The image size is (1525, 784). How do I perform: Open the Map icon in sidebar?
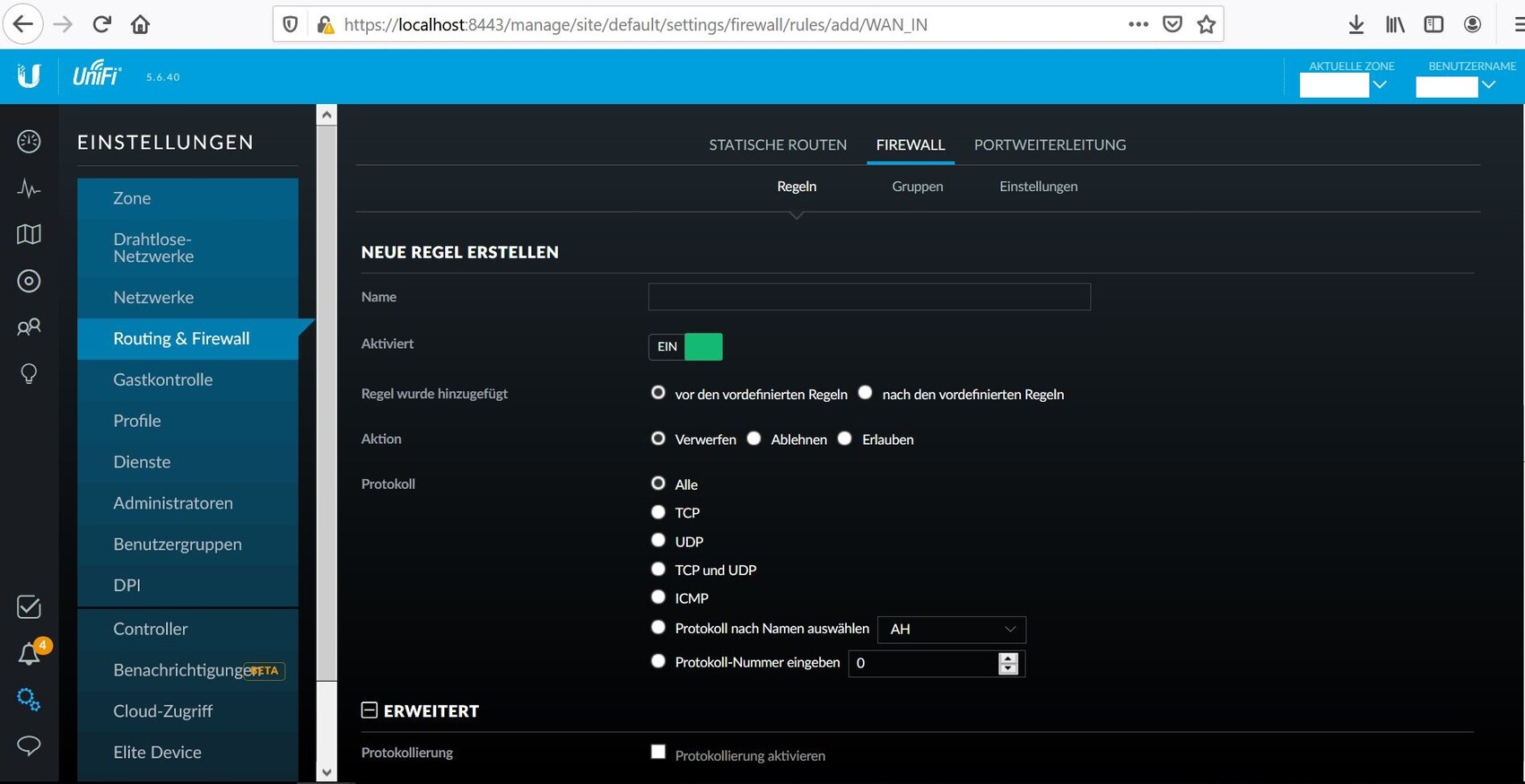point(29,235)
